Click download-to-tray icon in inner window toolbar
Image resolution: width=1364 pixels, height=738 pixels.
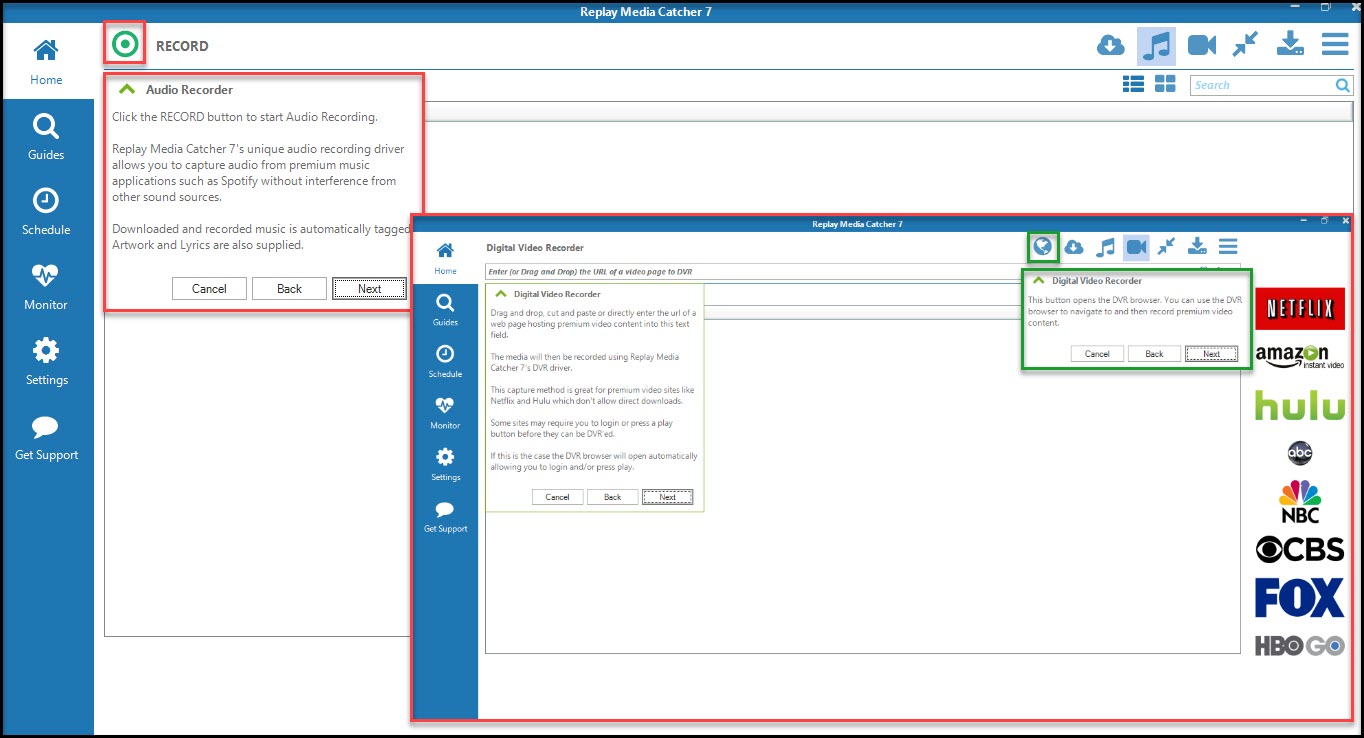1197,247
